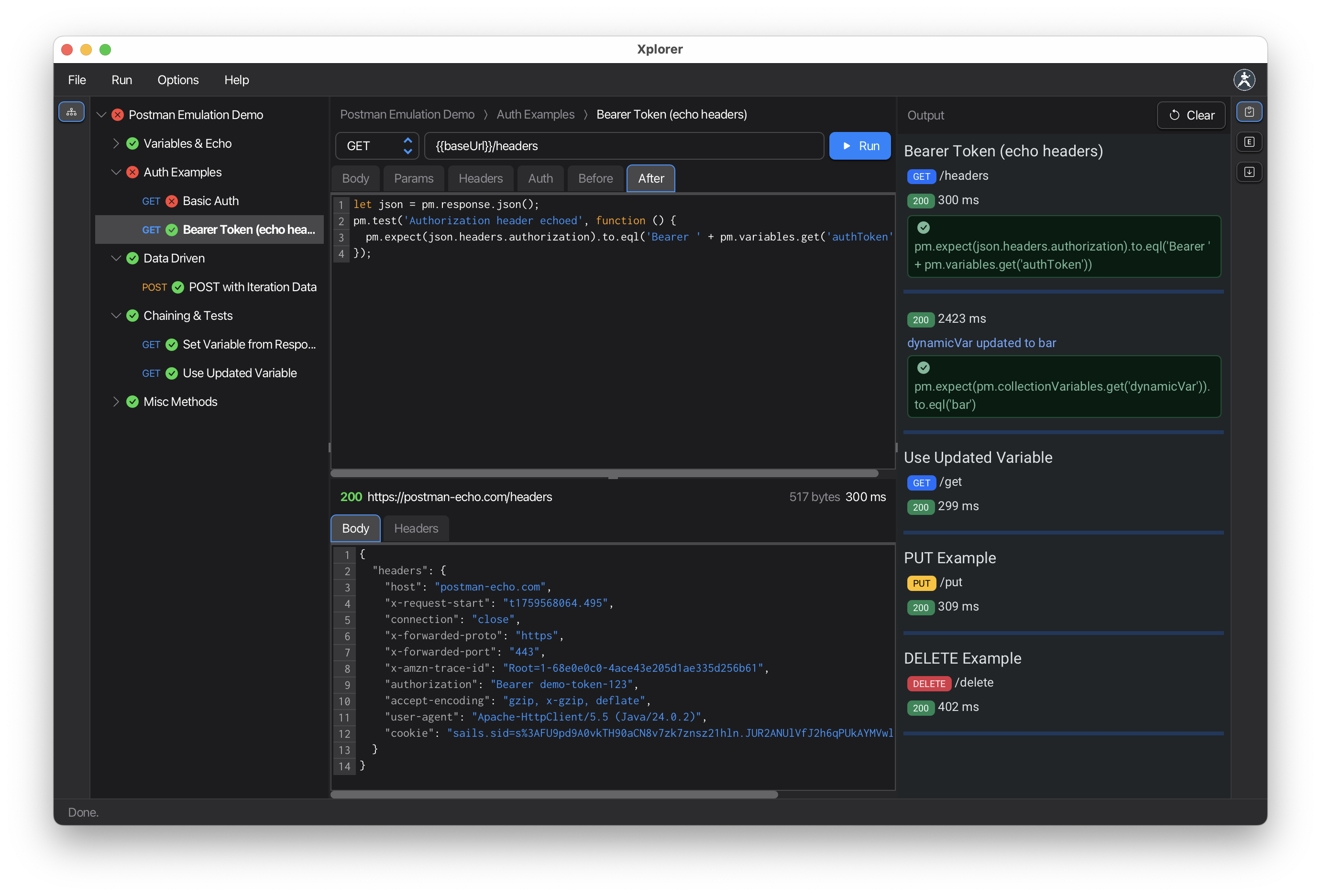The height and width of the screenshot is (896, 1321).
Task: Click the green success icon beside Data Driven
Action: pos(132,258)
